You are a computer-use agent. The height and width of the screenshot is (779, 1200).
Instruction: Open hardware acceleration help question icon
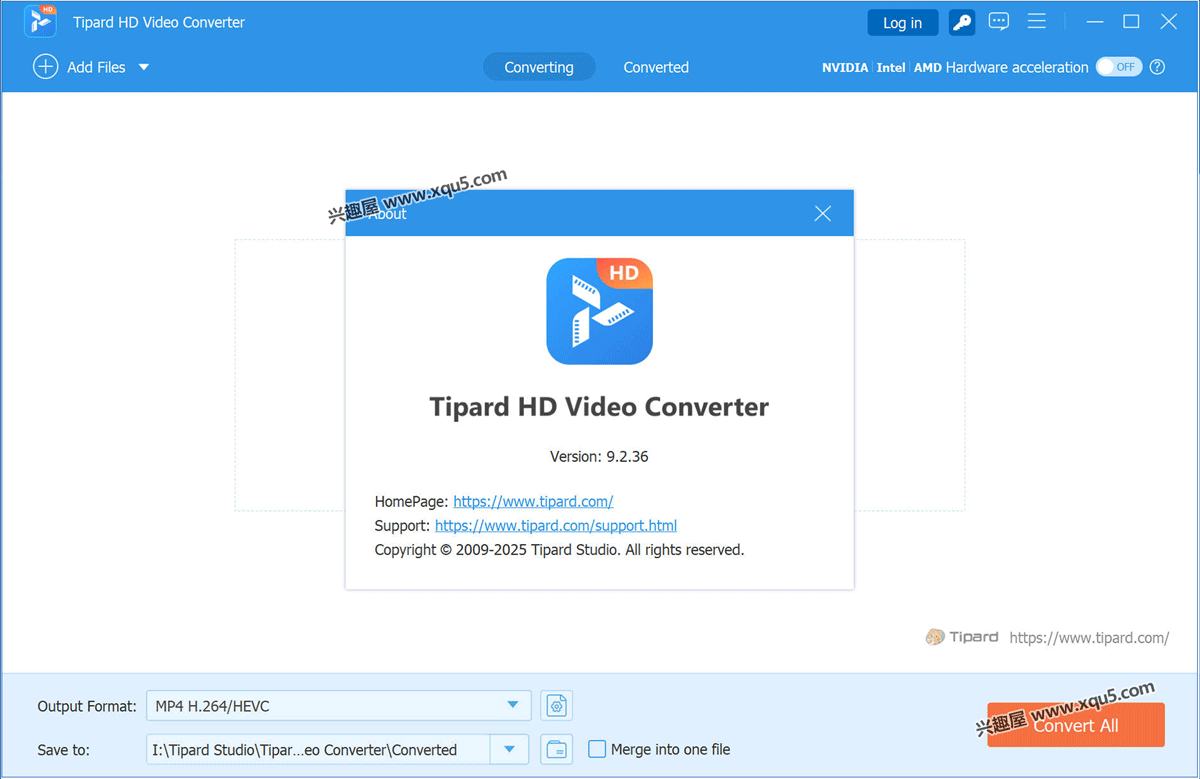coord(1157,67)
